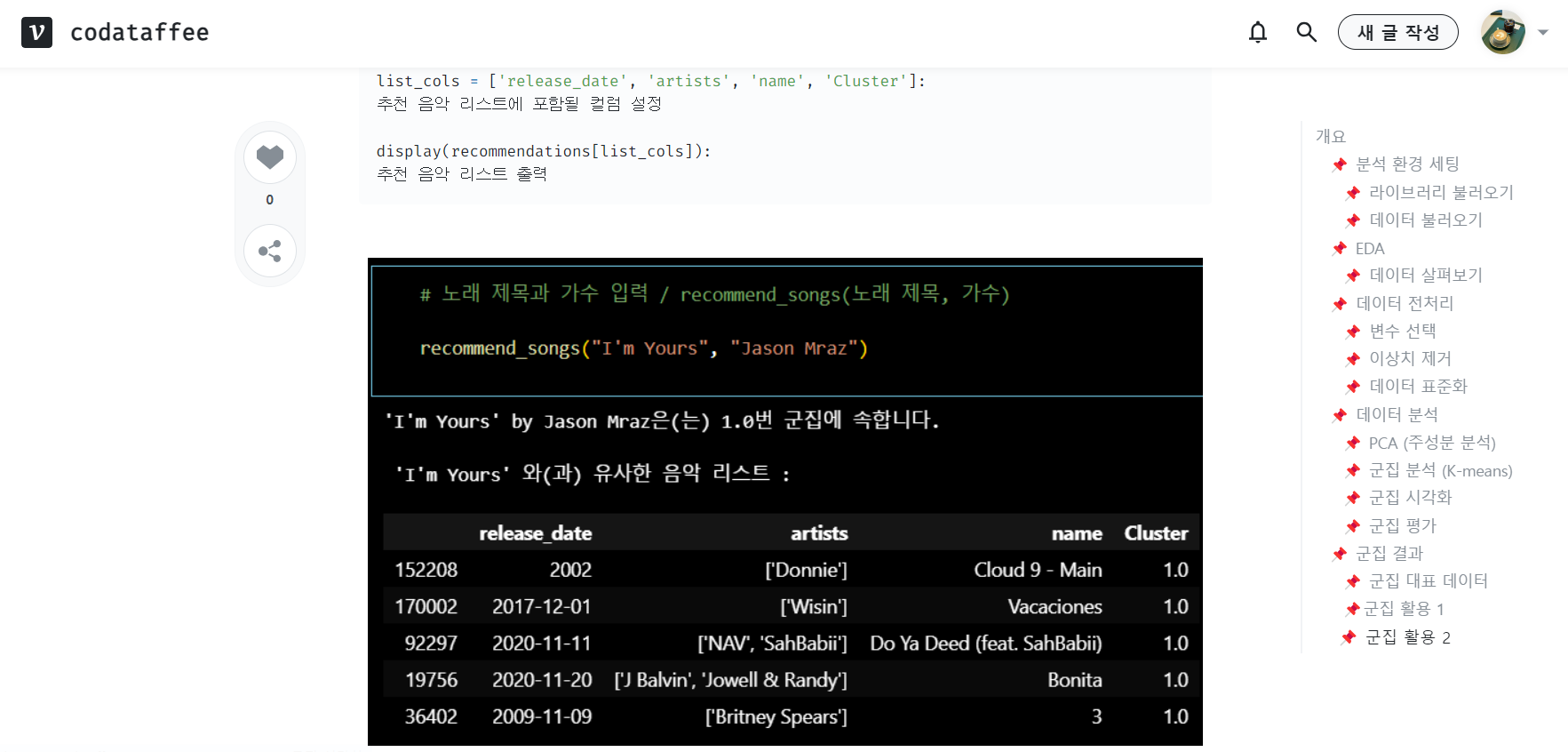This screenshot has width=1568, height=752.
Task: Click the share icon button
Action: point(270,252)
